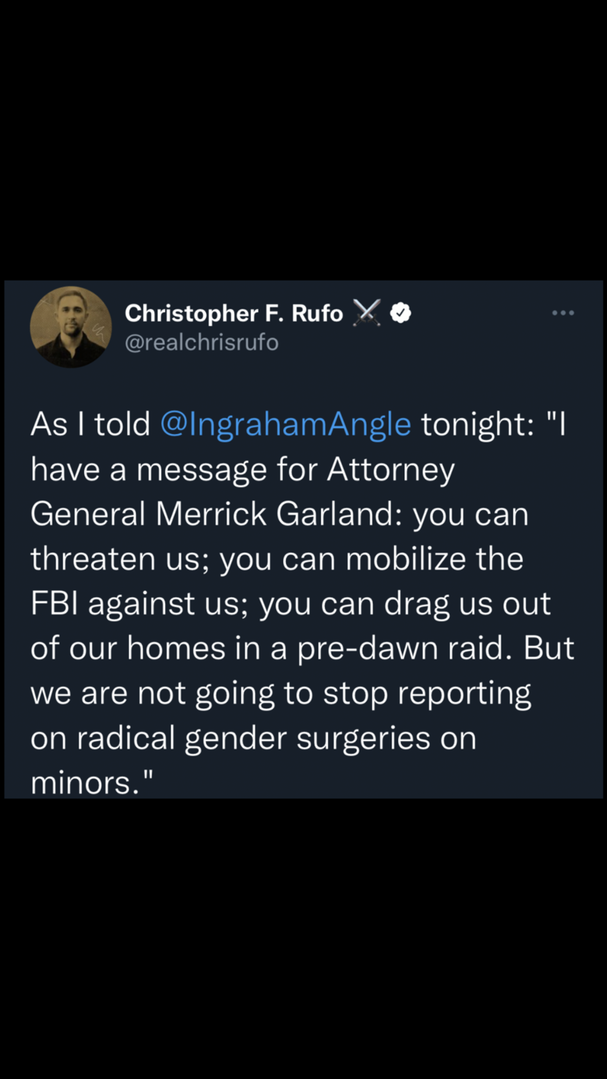Viewport: 607px width, 1079px height.
Task: Open the three-dot more options menu
Action: tap(563, 314)
